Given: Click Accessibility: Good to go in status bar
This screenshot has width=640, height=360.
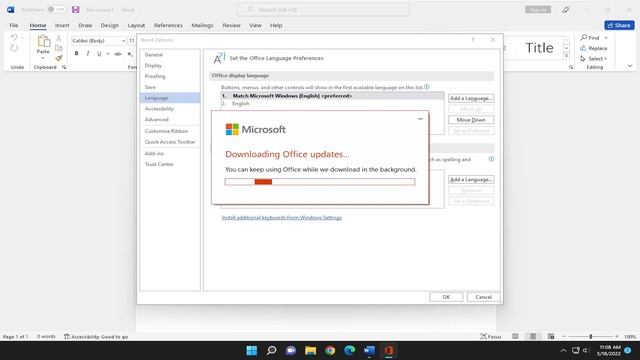Looking at the screenshot, I should point(96,337).
